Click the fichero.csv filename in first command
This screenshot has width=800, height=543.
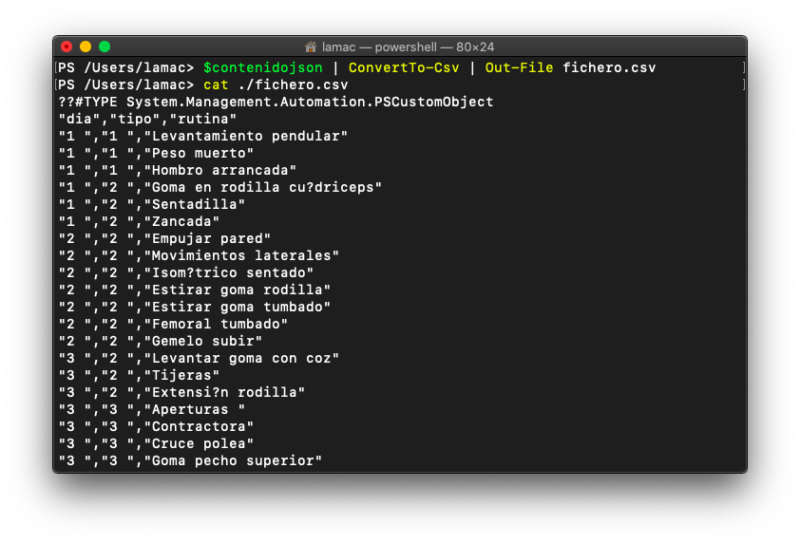[x=609, y=68]
